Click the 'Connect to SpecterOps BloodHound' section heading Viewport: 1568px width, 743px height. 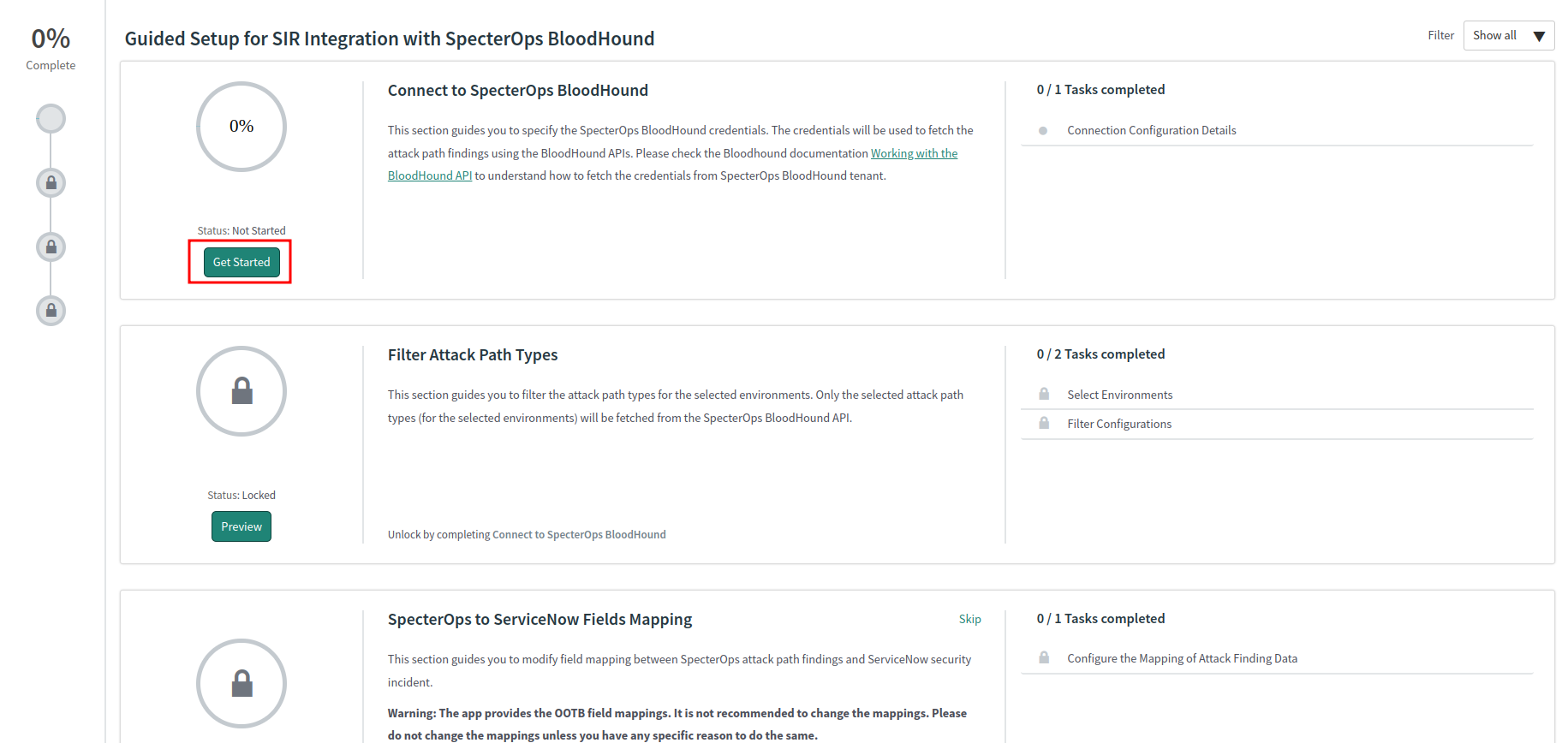click(518, 91)
